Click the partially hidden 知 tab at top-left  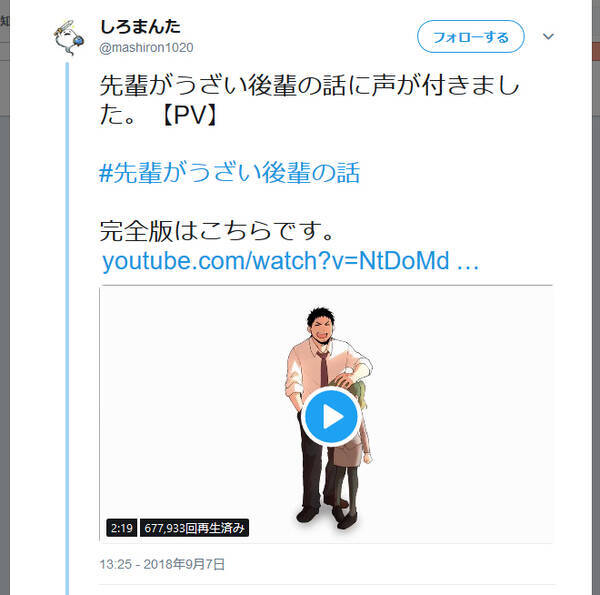point(4,21)
